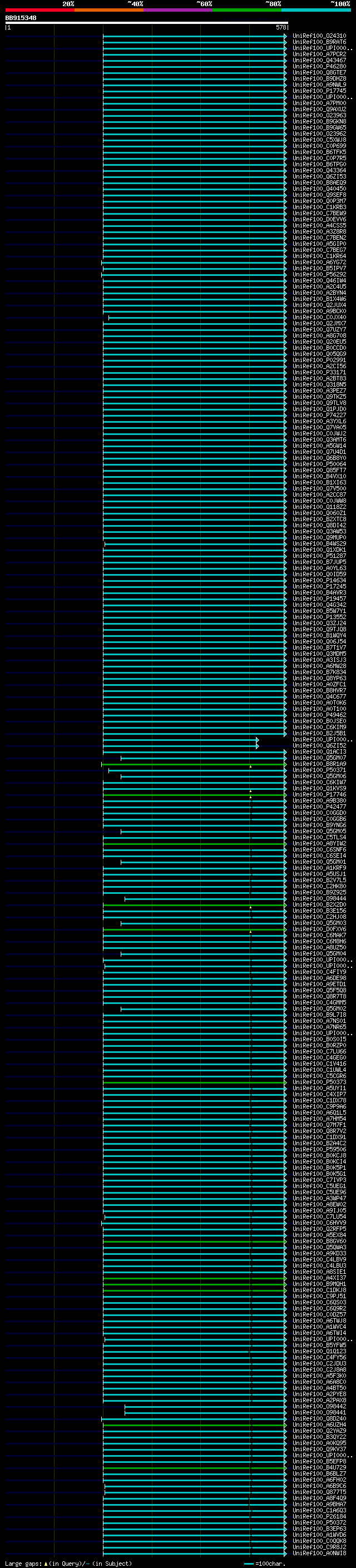Select the UniRef100_Q43467 sequence label
This screenshot has width=356, height=1568.
(x=319, y=60)
